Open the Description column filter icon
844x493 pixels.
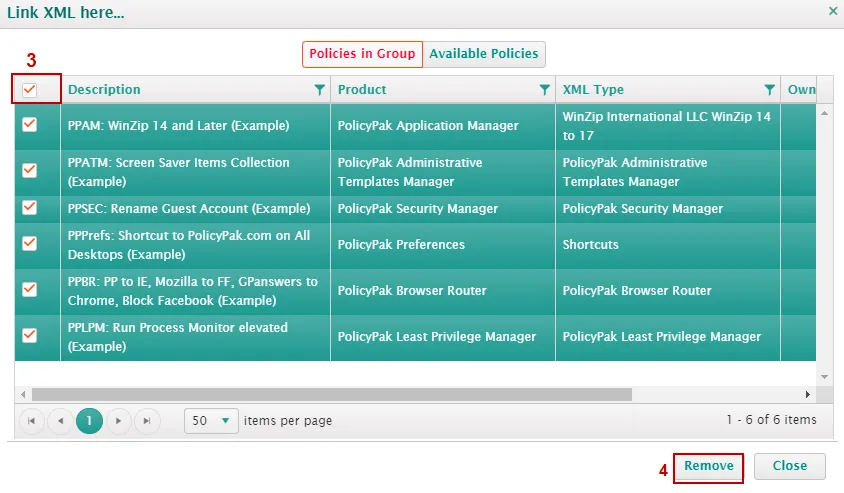(x=319, y=90)
